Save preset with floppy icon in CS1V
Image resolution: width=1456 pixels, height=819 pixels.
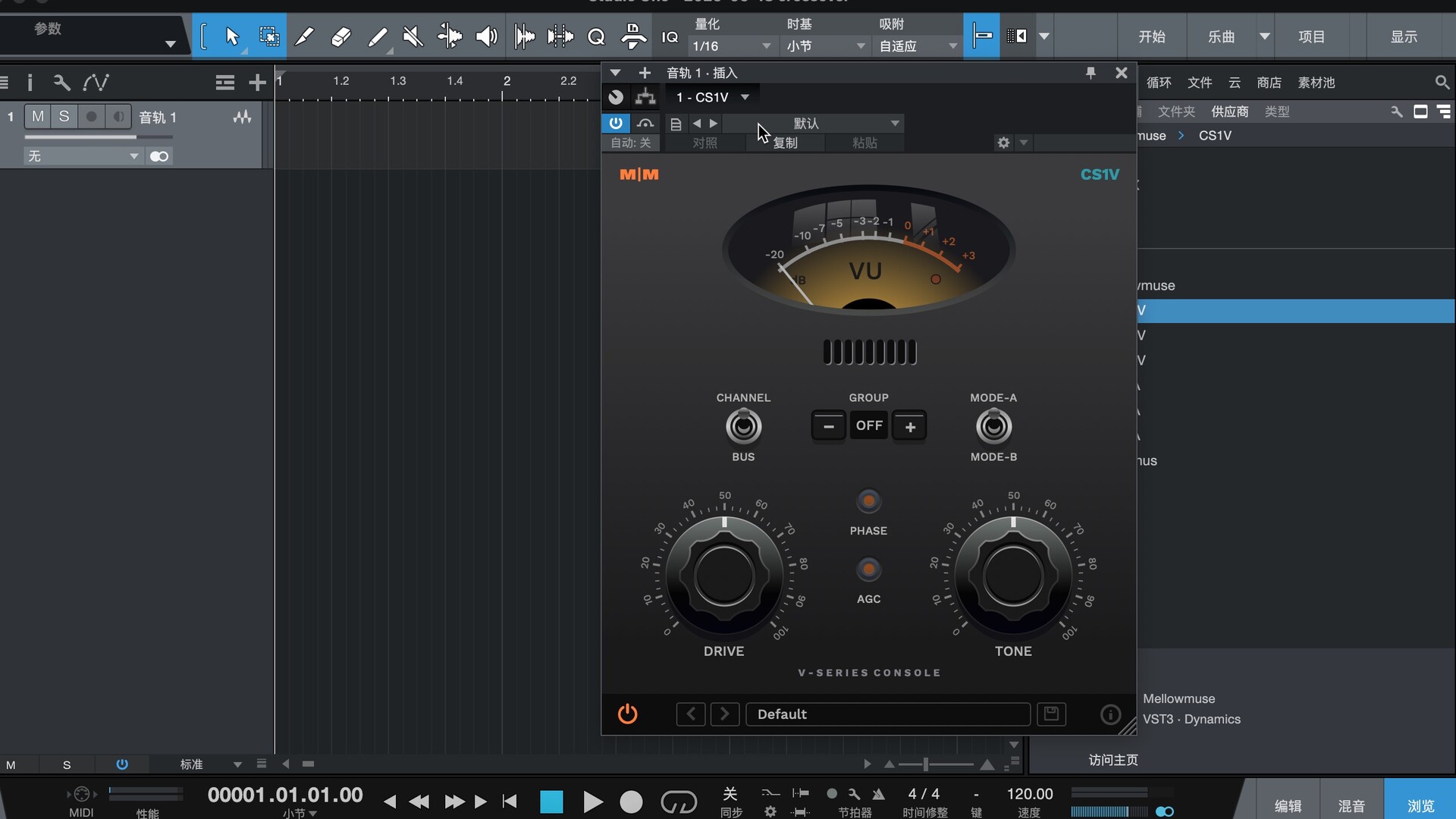pos(1051,714)
